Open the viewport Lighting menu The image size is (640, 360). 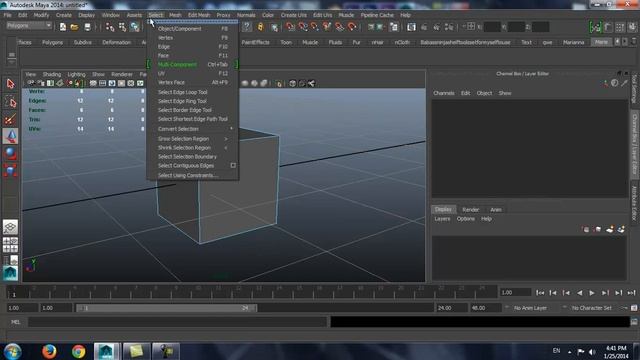pos(76,74)
